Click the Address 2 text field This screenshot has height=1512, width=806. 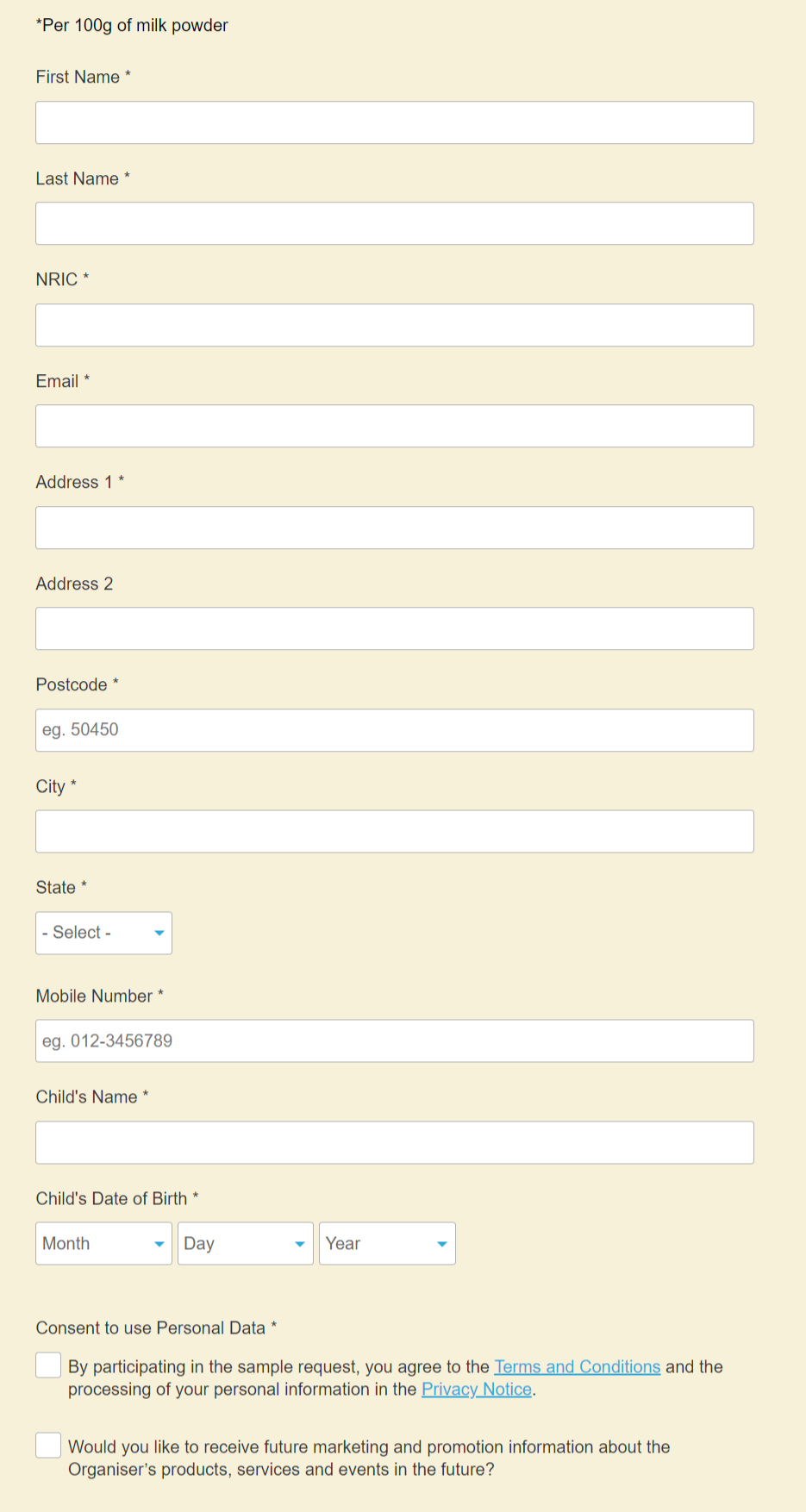(x=394, y=628)
